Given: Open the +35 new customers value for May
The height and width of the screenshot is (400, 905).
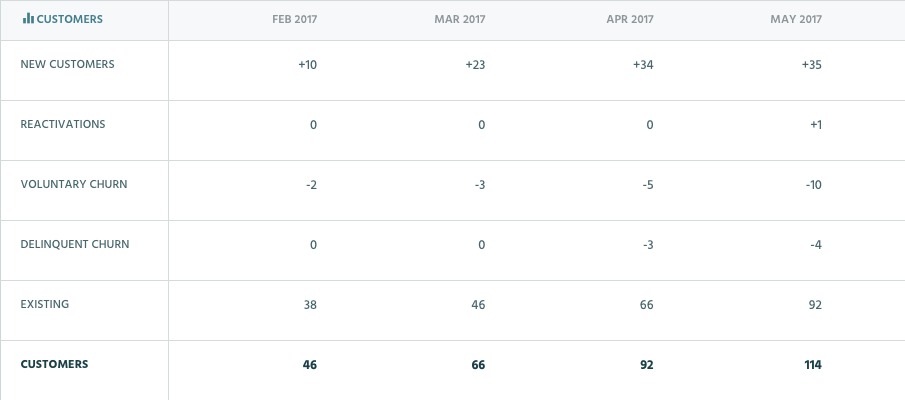Looking at the screenshot, I should pos(811,65).
